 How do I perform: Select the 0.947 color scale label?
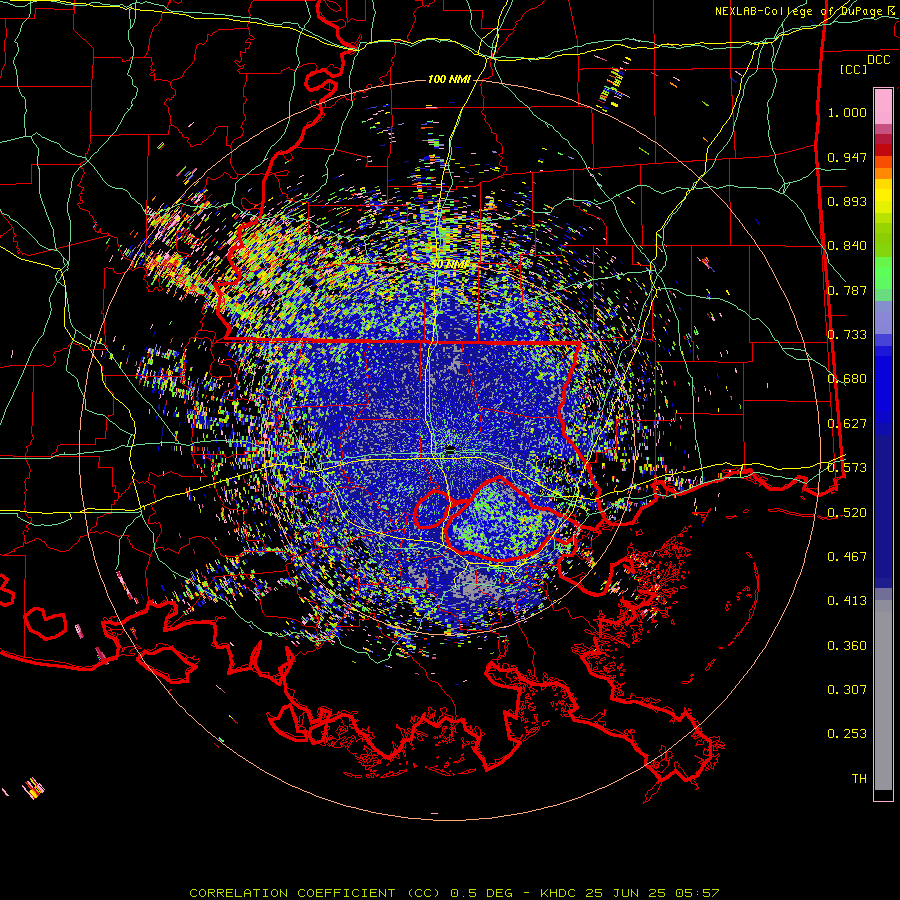tap(847, 157)
